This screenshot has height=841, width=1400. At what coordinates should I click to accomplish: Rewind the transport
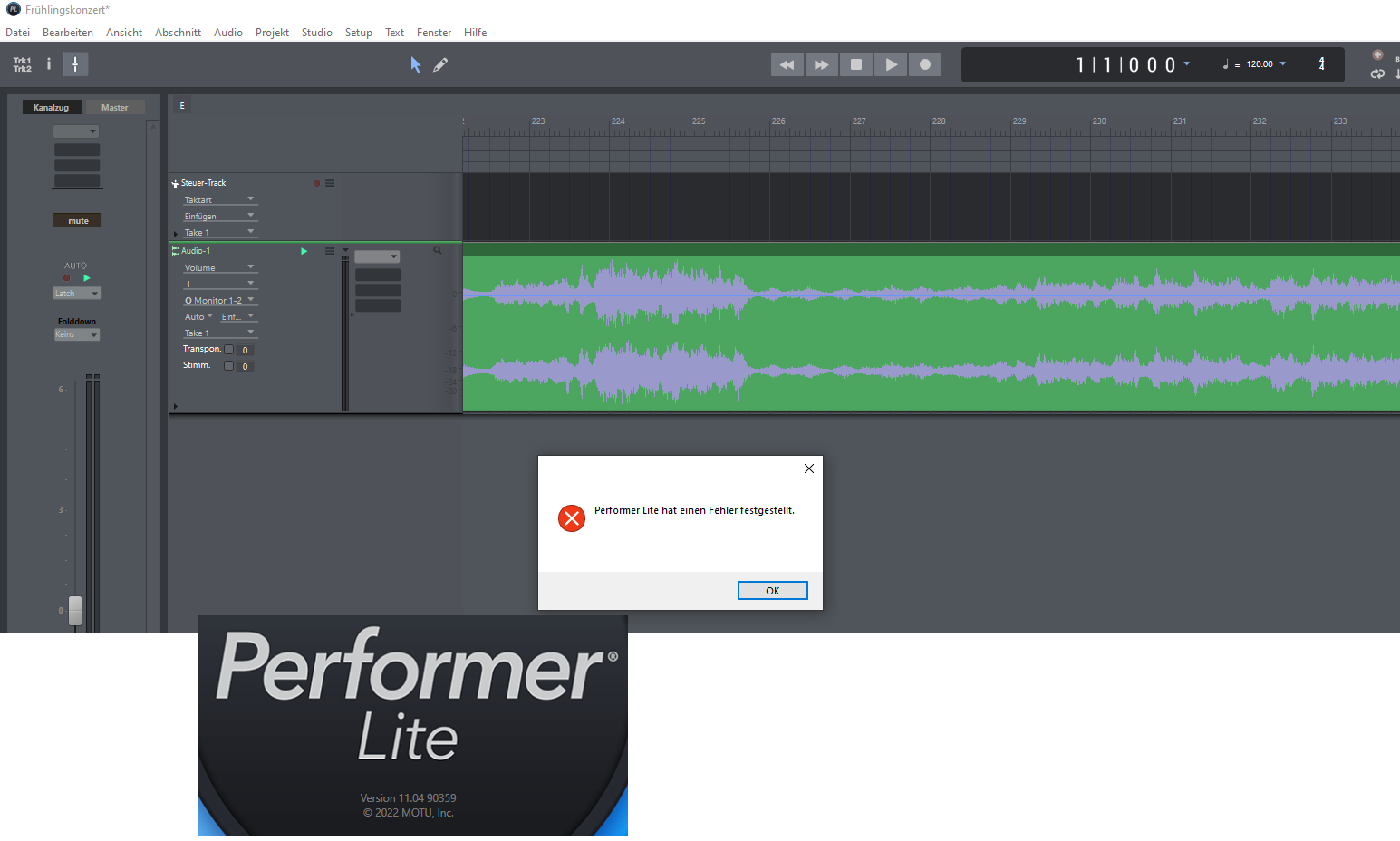787,64
